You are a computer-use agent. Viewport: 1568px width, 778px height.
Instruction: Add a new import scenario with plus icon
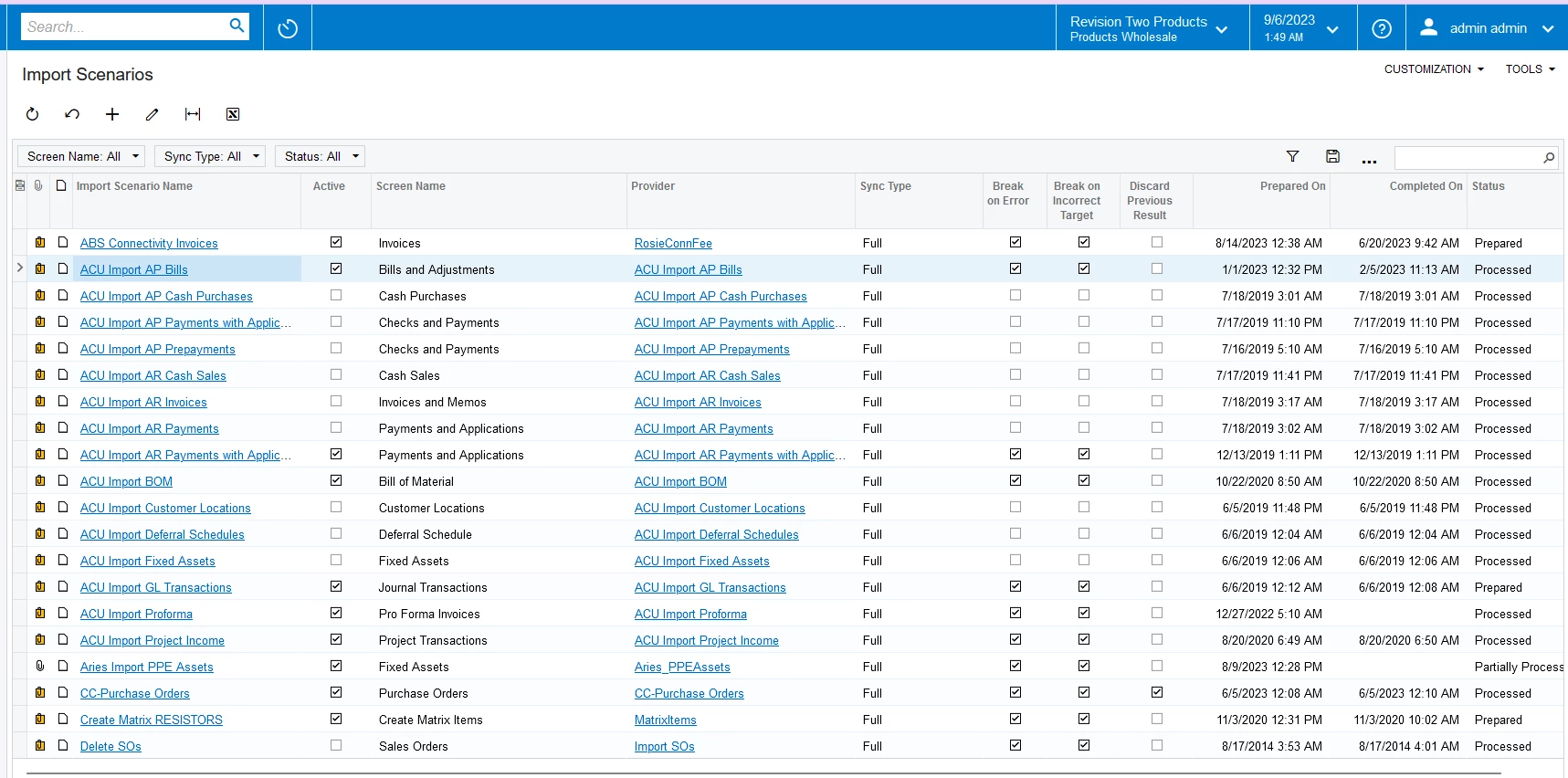(112, 114)
